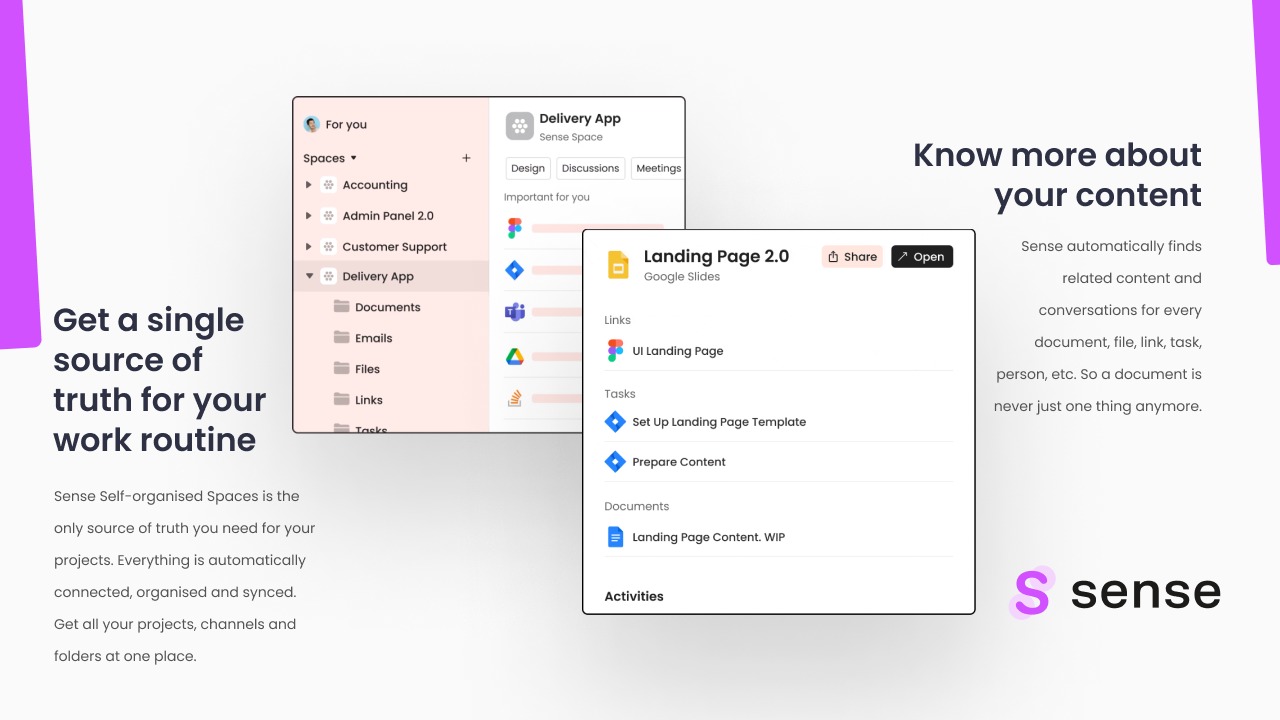Switch to the Discussions tab
Viewport: 1280px width, 720px height.
590,169
